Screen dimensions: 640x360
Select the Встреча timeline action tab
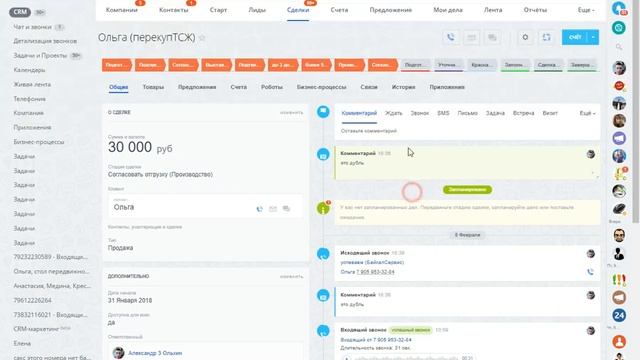(x=523, y=113)
